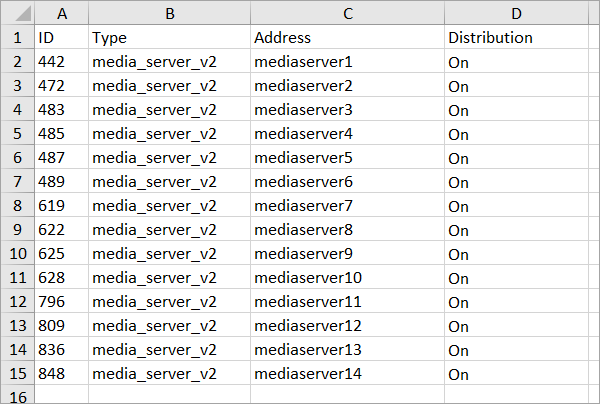This screenshot has height=404, width=600.
Task: Select row 16 header
Action: (17, 396)
